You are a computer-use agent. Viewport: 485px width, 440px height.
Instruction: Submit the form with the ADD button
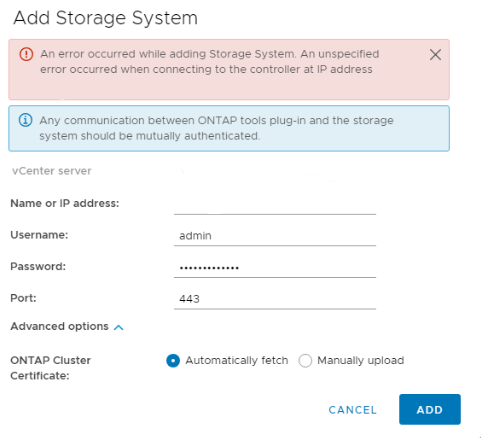pyautogui.click(x=430, y=409)
